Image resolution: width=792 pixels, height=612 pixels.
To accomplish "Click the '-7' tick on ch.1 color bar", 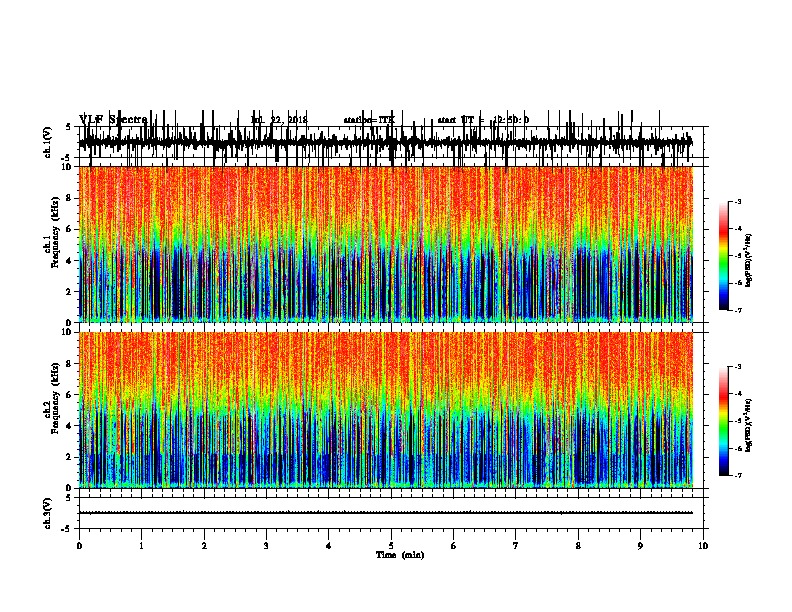I will [x=738, y=310].
